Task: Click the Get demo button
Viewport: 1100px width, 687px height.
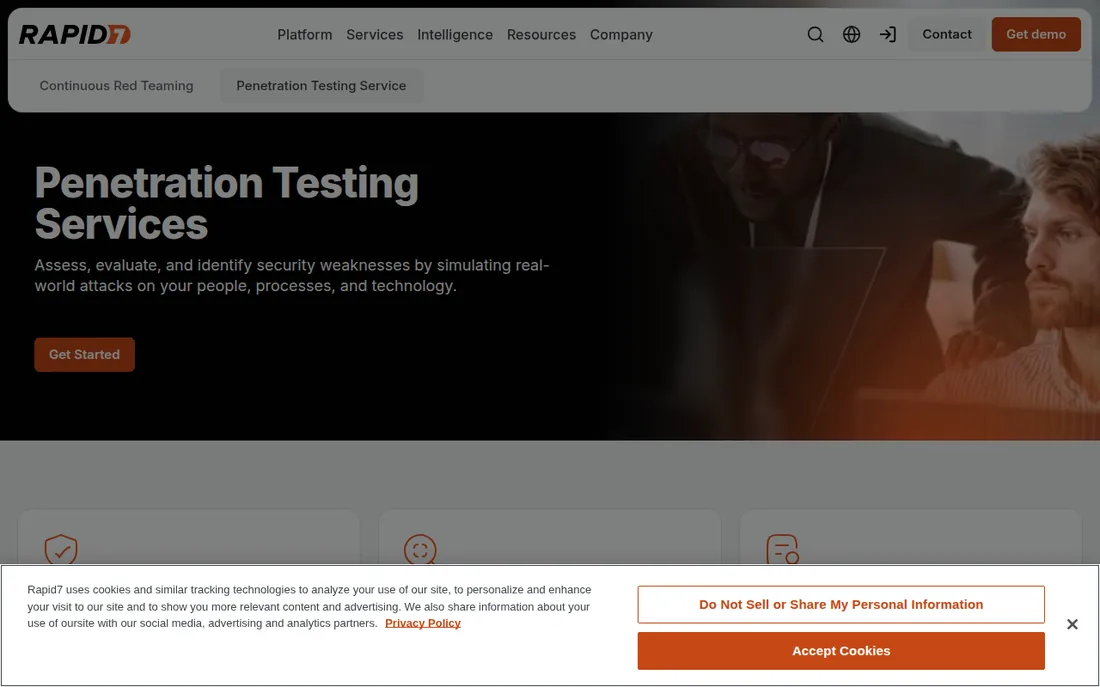Action: pyautogui.click(x=1035, y=34)
